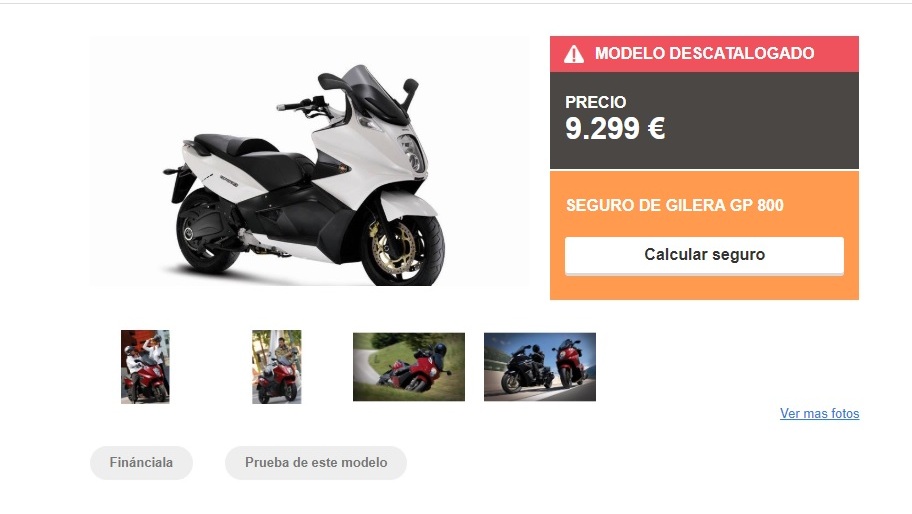Open the main white Gilera scooter photo
The width and height of the screenshot is (912, 514).
click(x=309, y=161)
